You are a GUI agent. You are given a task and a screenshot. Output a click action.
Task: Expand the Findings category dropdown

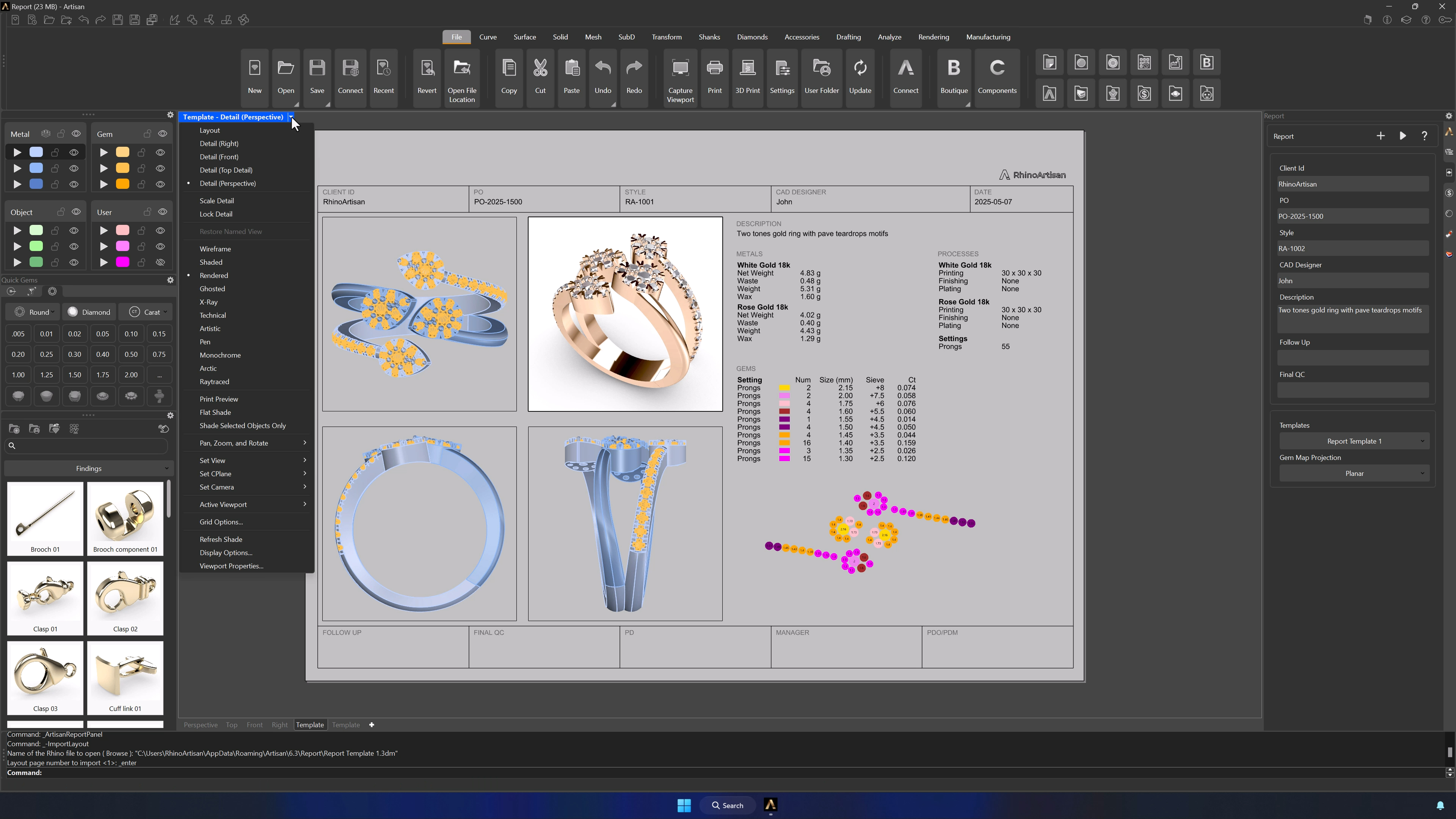(x=89, y=469)
